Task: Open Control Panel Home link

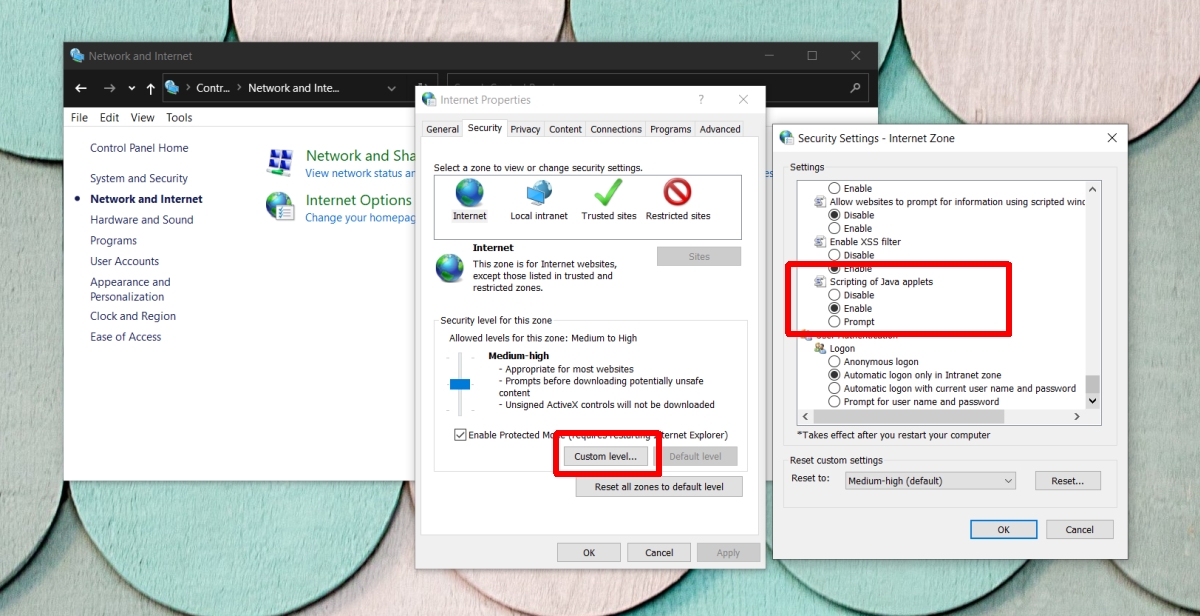Action: tap(139, 148)
